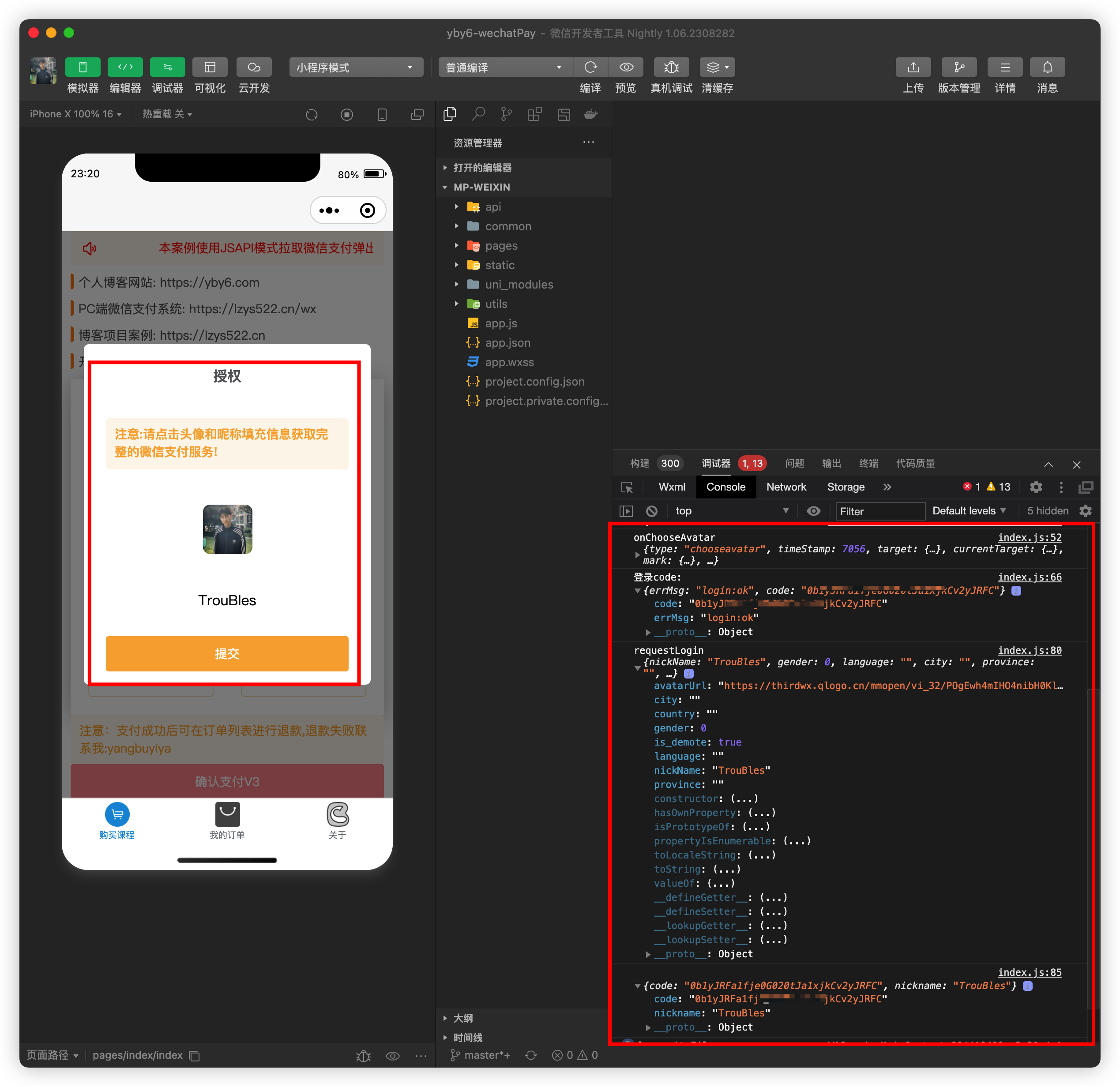The height and width of the screenshot is (1087, 1120).
Task: Switch to the Wxml tab
Action: (672, 487)
